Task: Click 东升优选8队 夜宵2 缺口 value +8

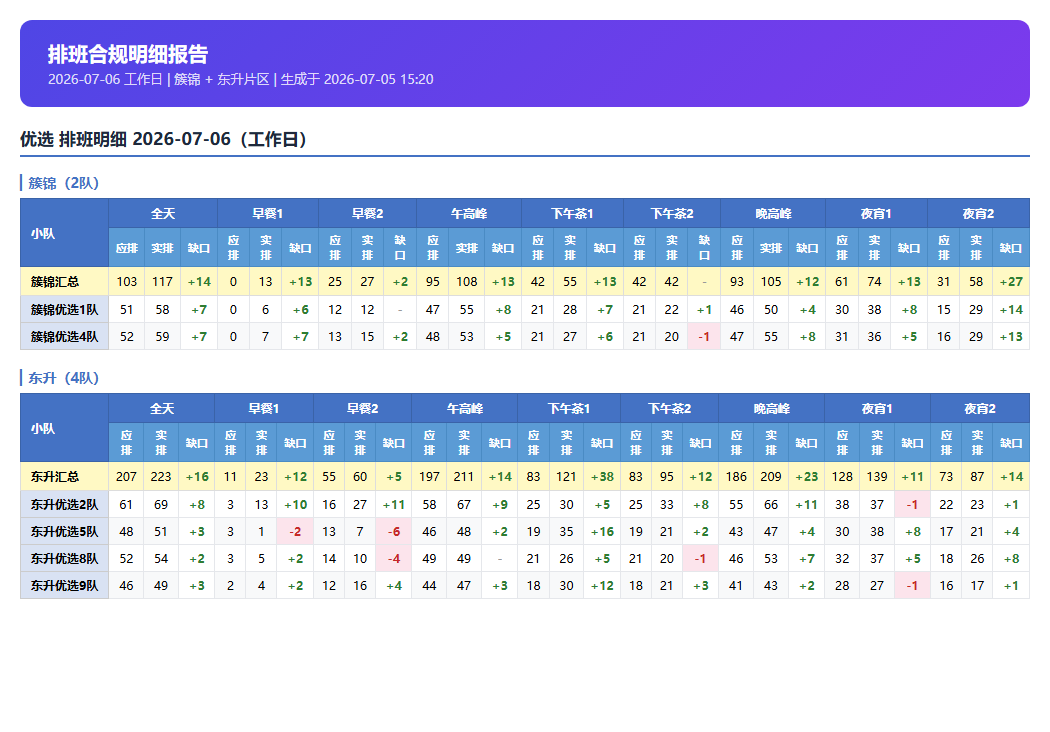Action: (x=1011, y=558)
